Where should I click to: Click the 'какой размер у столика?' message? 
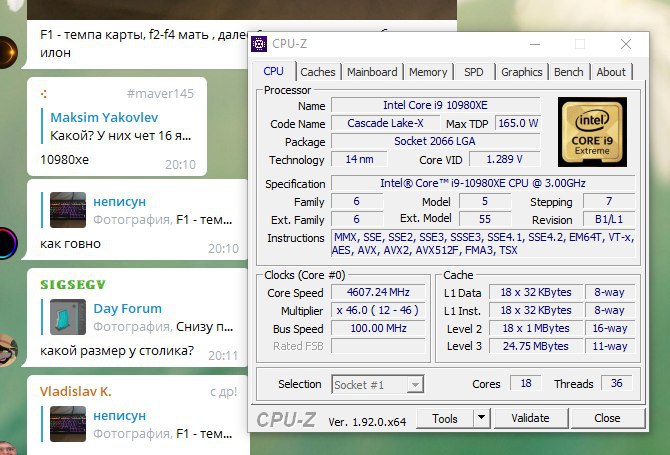(x=117, y=351)
